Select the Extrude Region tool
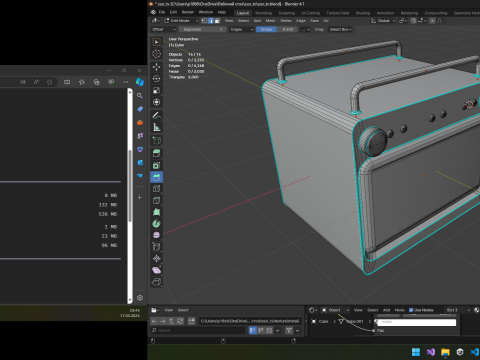 [156, 153]
